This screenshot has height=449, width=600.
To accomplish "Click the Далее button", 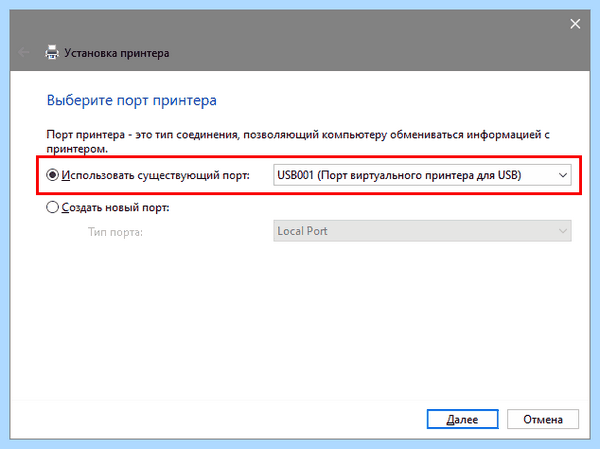I will click(462, 419).
